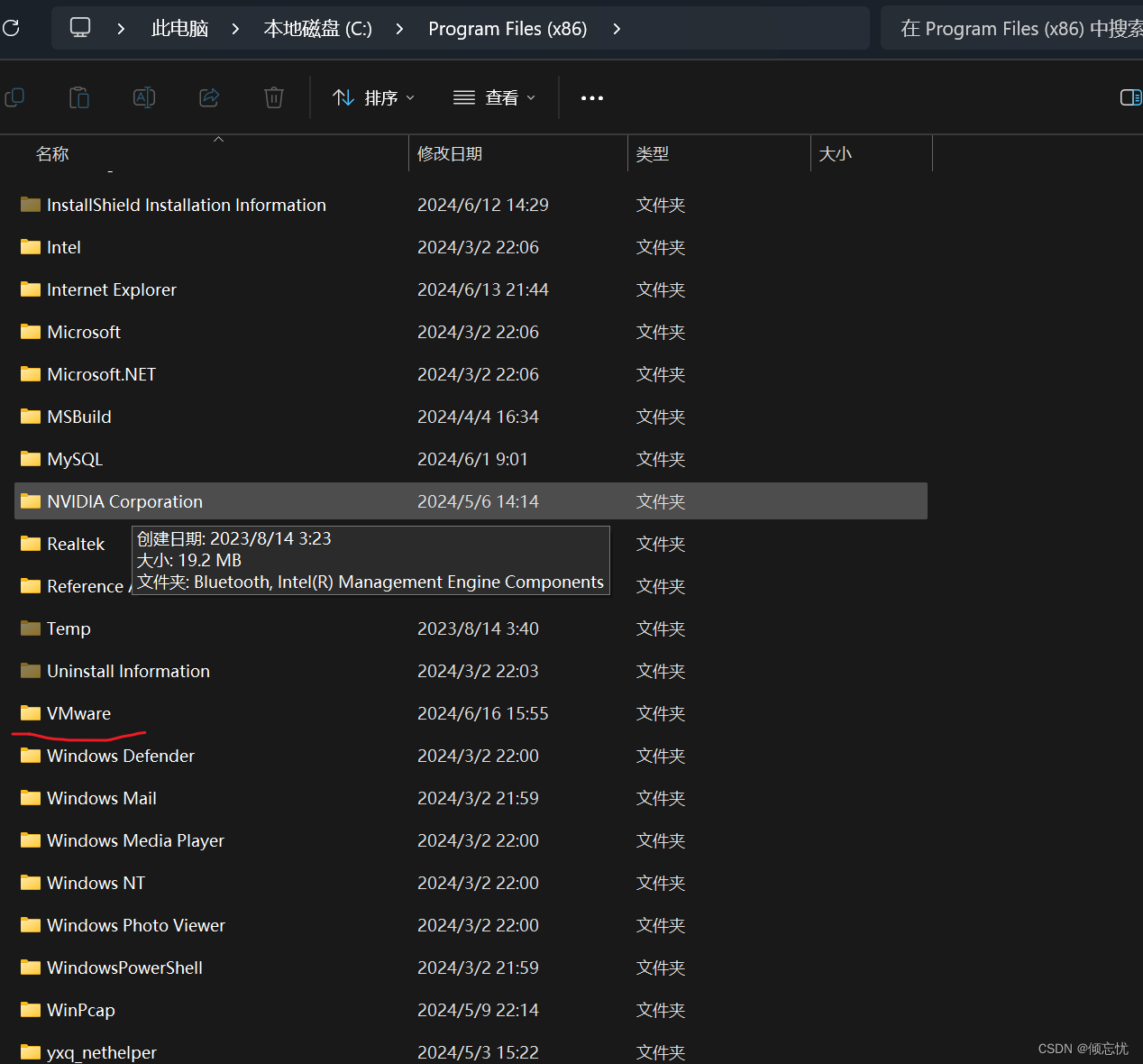Select the MySQL folder name
The image size is (1143, 1064).
coord(75,459)
